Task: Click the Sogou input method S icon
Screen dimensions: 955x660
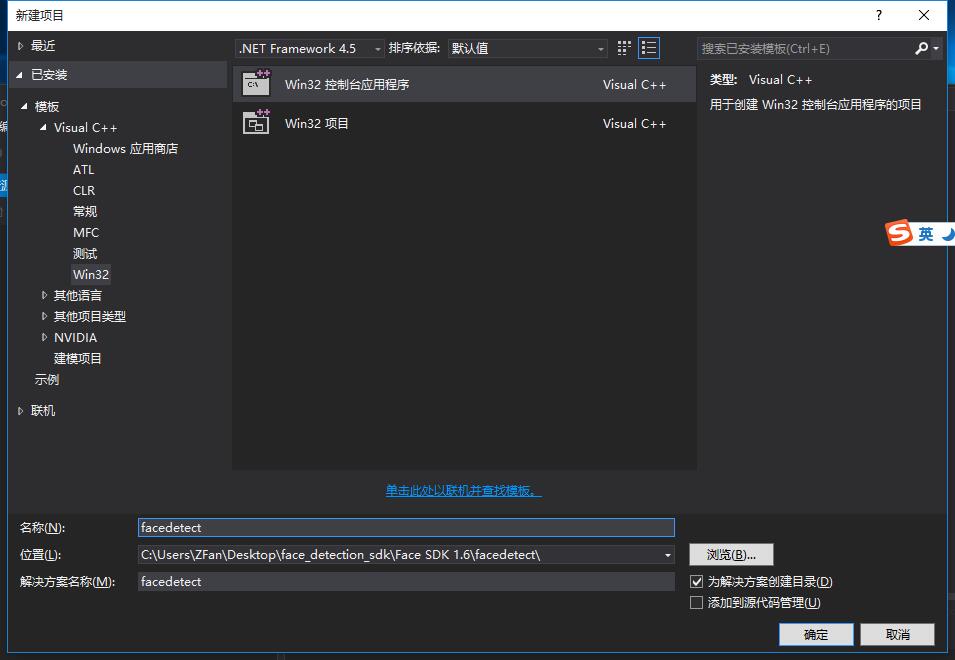Action: tap(899, 233)
